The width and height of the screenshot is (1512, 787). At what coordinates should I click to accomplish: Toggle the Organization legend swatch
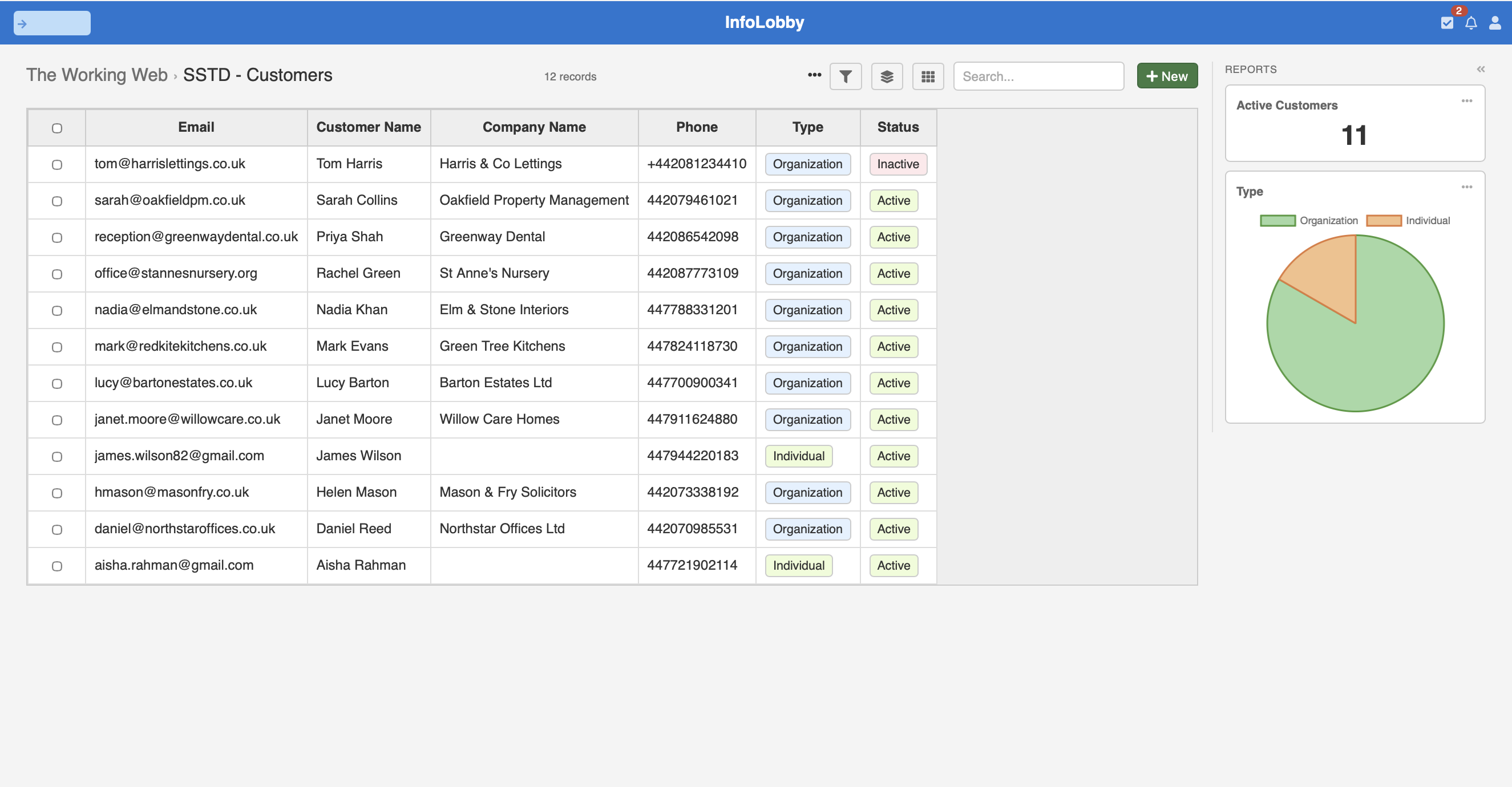[1277, 221]
